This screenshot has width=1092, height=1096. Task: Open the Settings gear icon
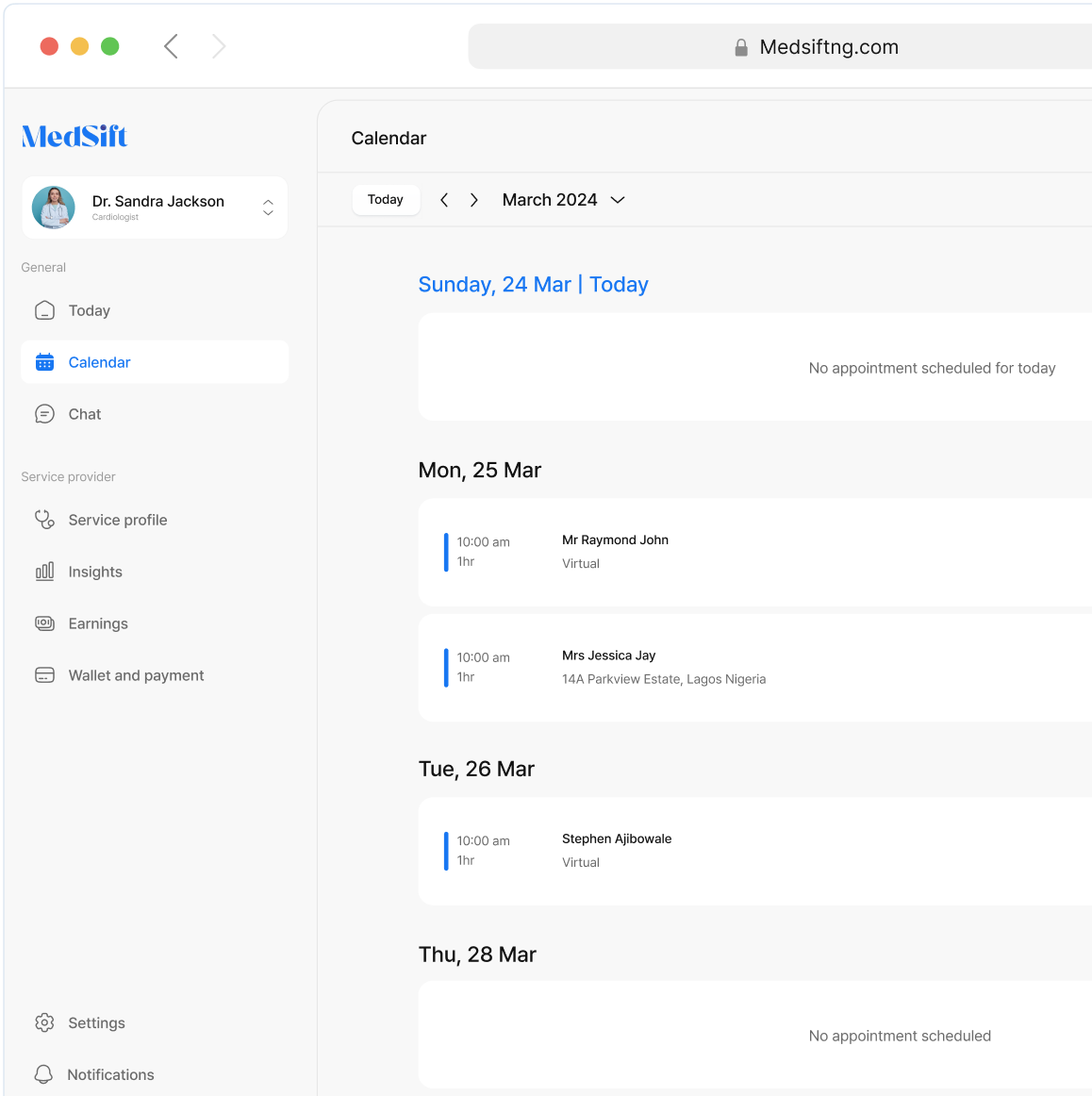43,1022
